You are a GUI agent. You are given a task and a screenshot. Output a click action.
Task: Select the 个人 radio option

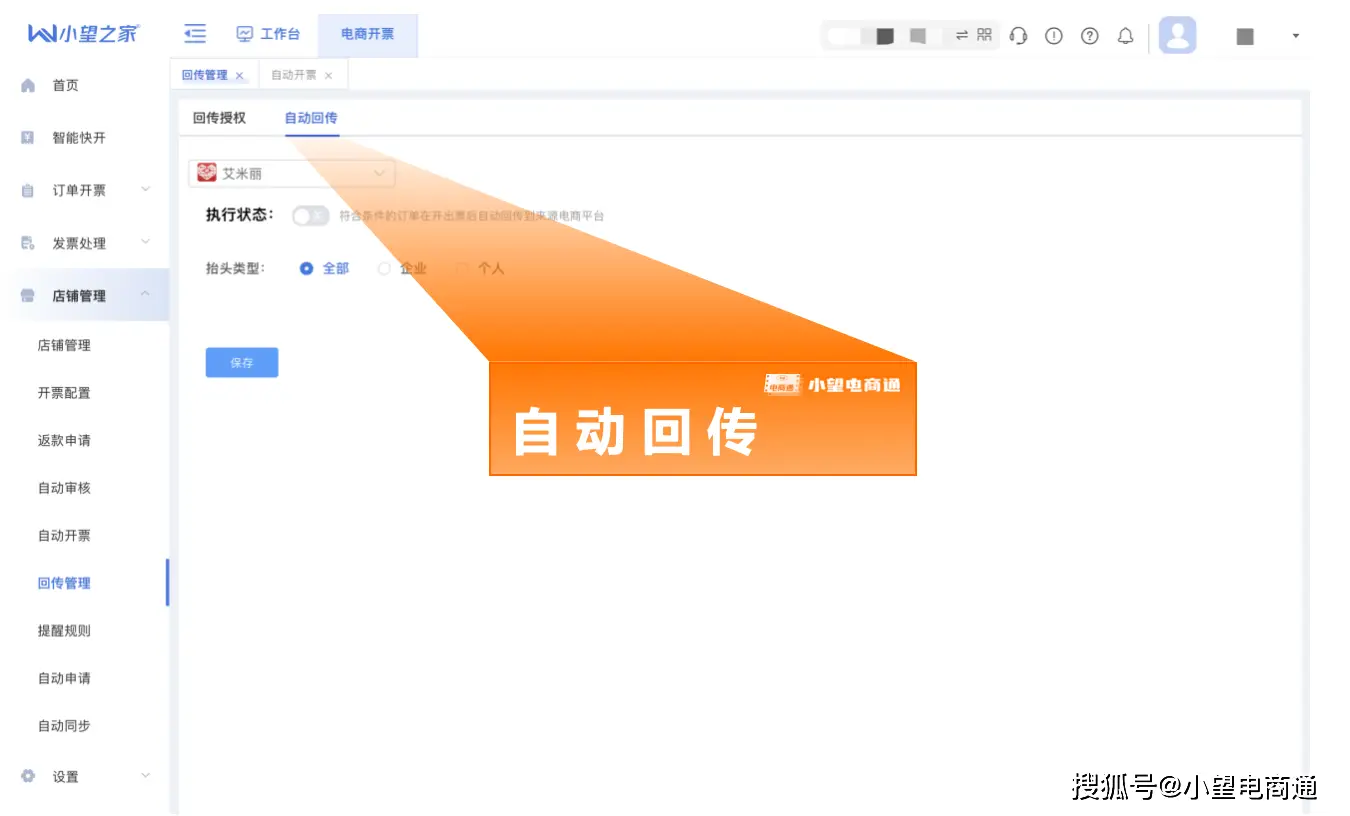tap(462, 268)
